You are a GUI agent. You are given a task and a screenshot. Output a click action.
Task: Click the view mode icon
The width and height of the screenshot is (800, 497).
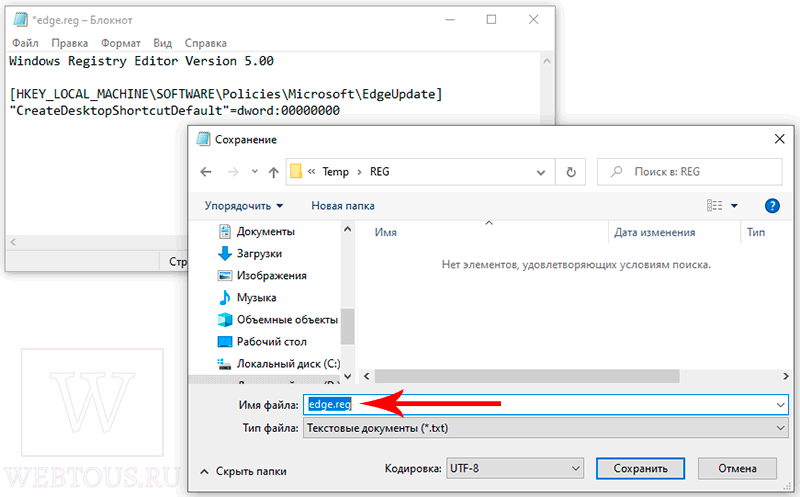click(714, 205)
